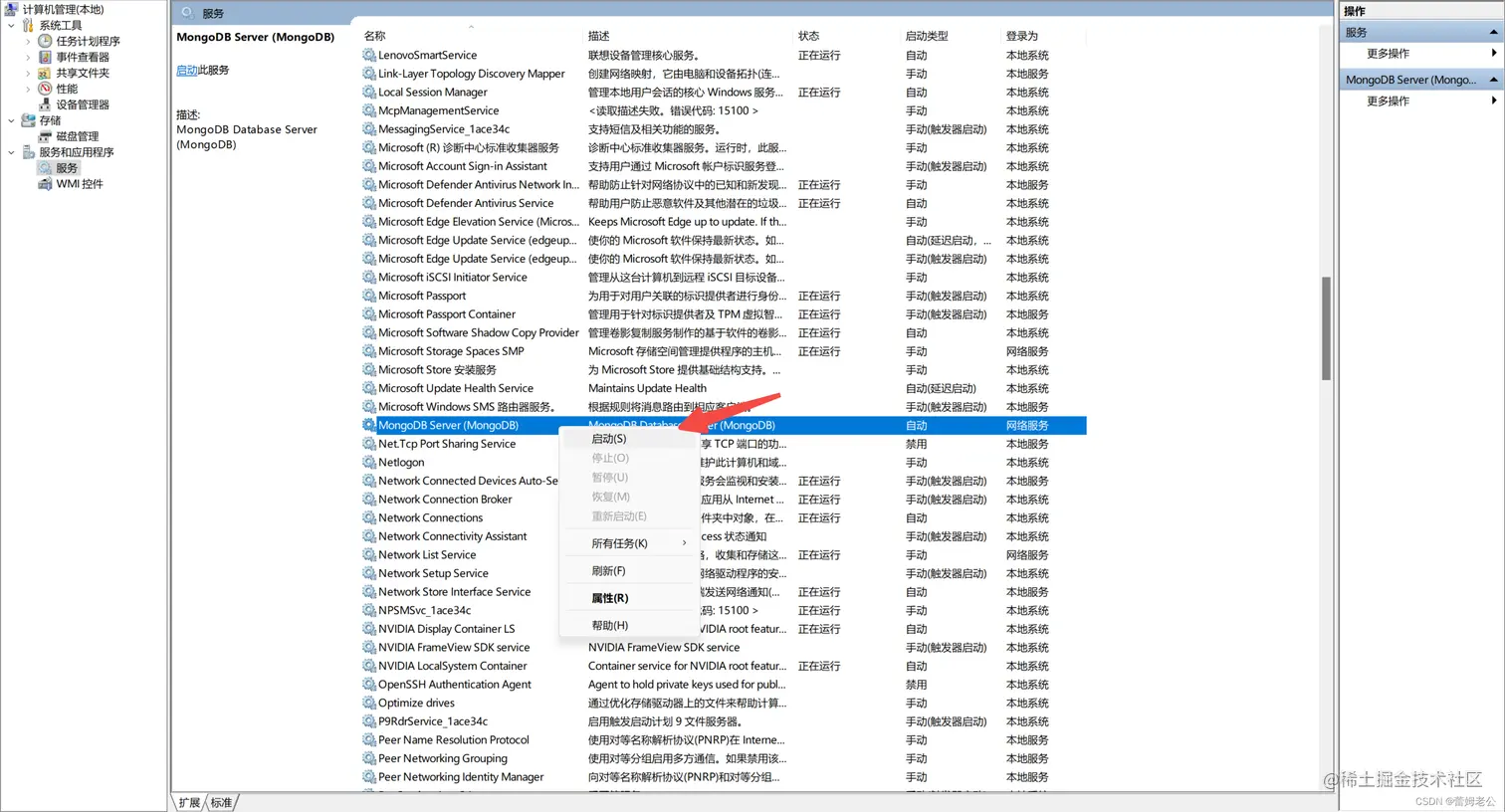Click the gear icon beside MongoDB Server (MongoDB)
Image resolution: width=1505 pixels, height=812 pixels.
point(369,425)
